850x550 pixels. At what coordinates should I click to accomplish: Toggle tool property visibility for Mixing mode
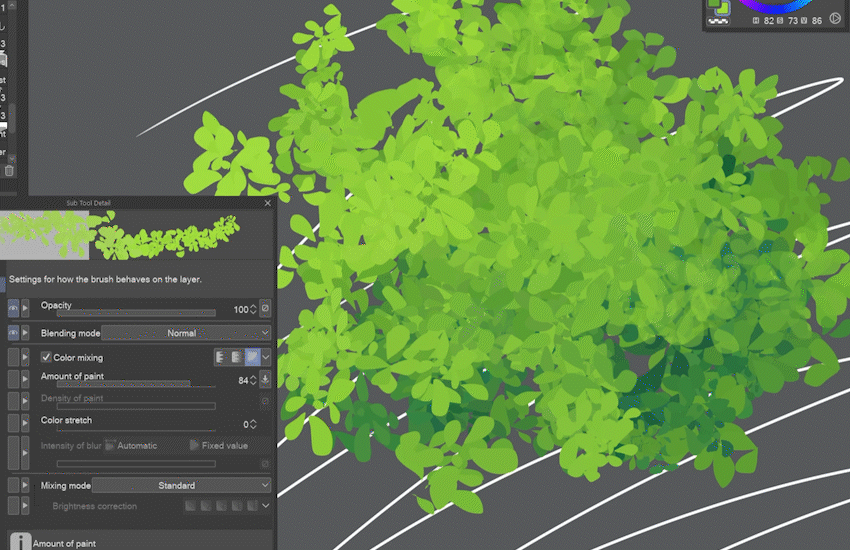pyautogui.click(x=14, y=485)
